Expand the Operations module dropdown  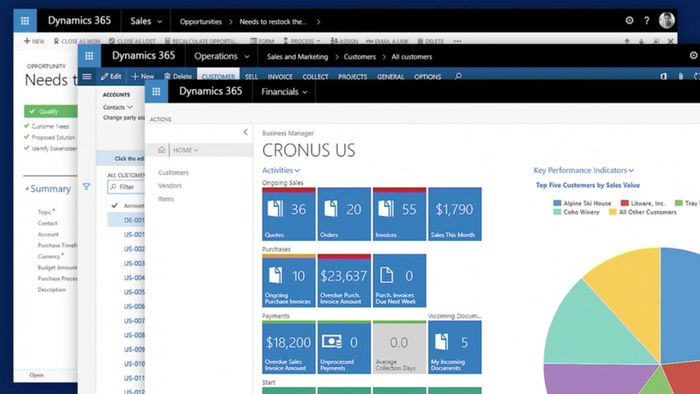tap(247, 57)
